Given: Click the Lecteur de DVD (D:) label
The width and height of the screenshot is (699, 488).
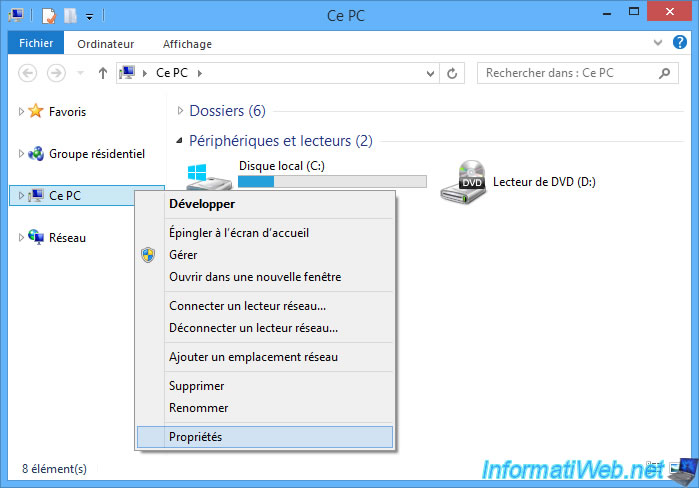Looking at the screenshot, I should click(544, 182).
